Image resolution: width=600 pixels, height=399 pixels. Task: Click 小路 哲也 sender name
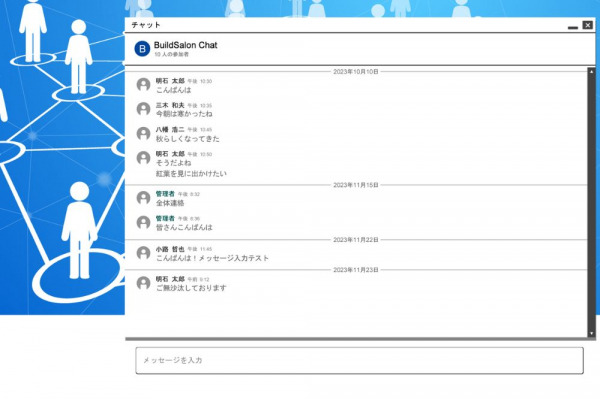click(170, 249)
